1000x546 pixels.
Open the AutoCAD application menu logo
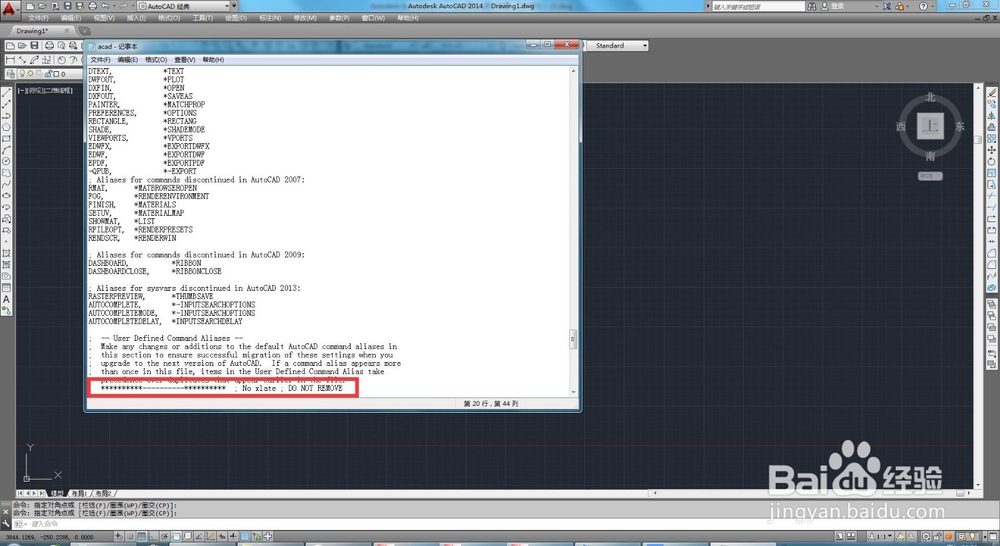[8, 9]
